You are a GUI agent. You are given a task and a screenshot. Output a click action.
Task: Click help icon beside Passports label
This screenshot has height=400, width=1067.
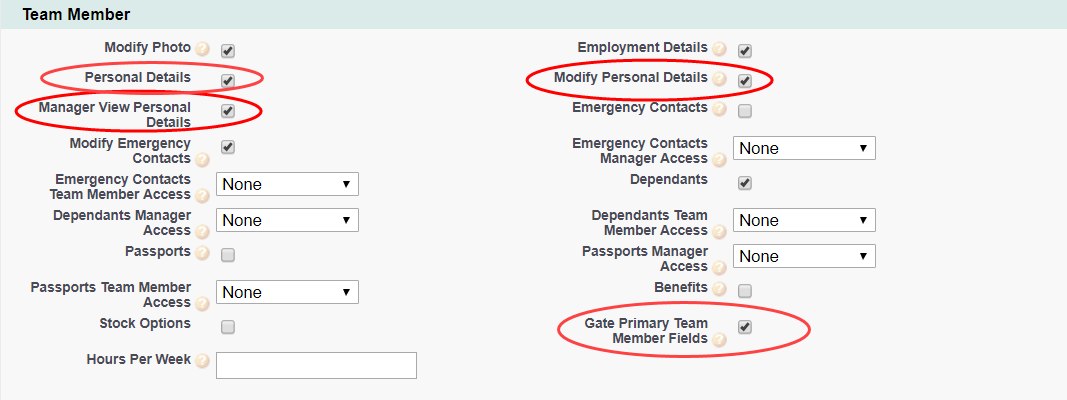203,253
